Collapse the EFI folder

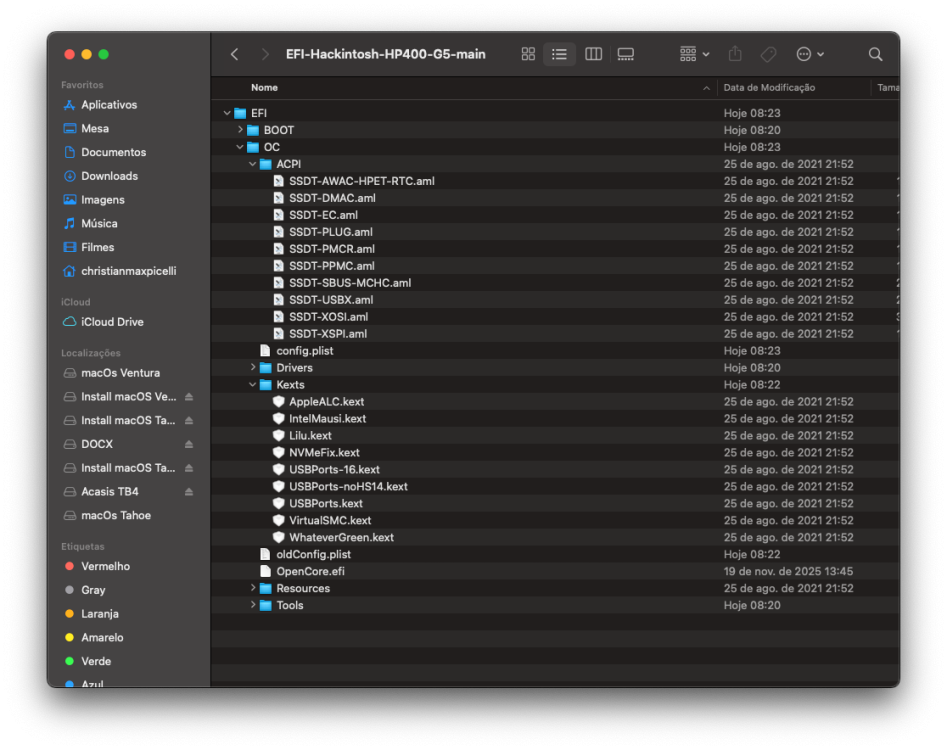click(x=227, y=113)
